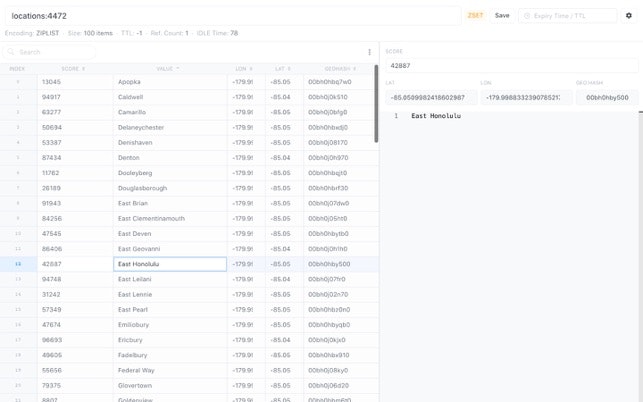Edit the SCORE field showing 42887
Image resolution: width=643 pixels, height=402 pixels.
point(511,66)
